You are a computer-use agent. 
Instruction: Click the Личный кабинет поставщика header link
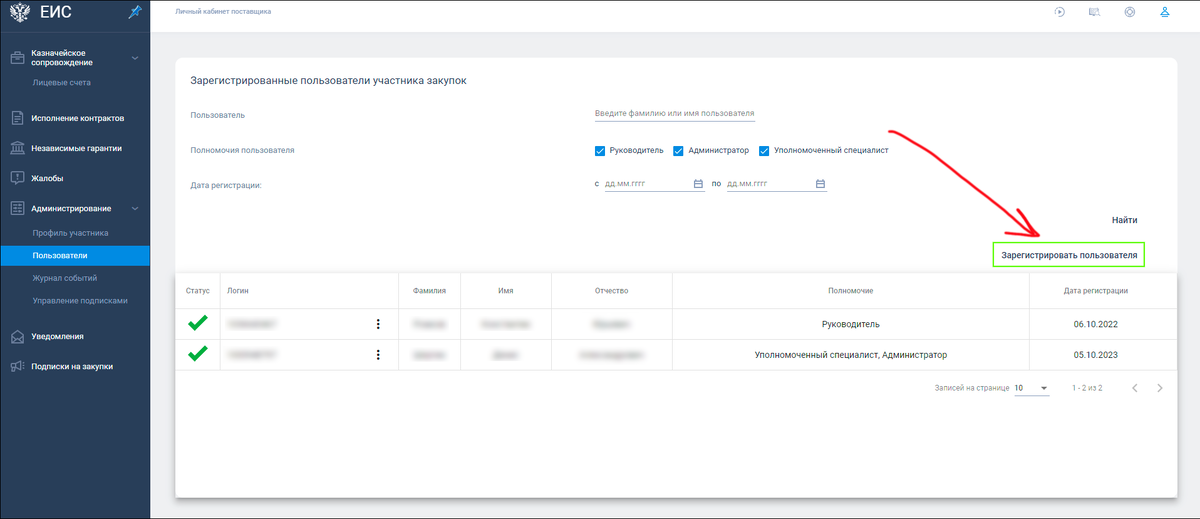(223, 12)
